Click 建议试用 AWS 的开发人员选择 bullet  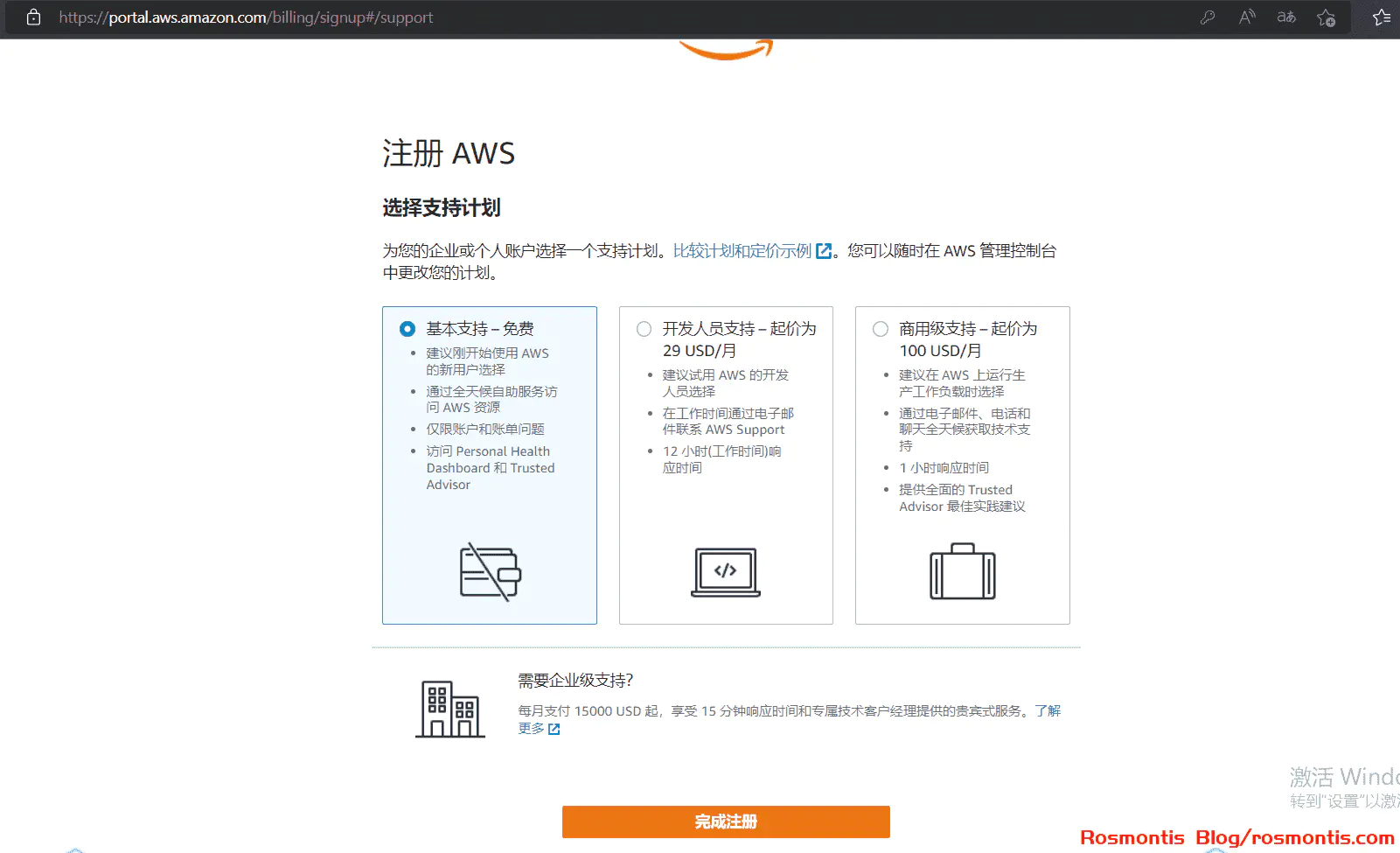(x=725, y=383)
